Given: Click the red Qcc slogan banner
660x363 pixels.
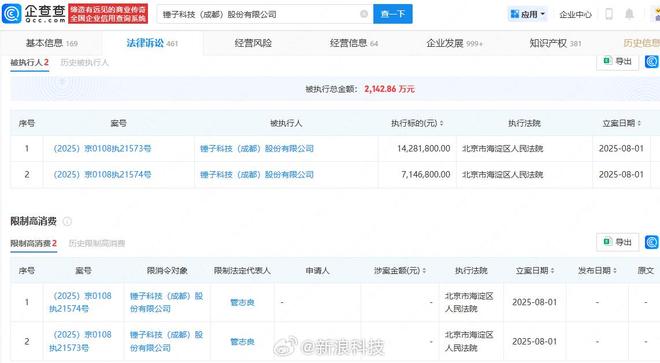Looking at the screenshot, I should coord(108,14).
